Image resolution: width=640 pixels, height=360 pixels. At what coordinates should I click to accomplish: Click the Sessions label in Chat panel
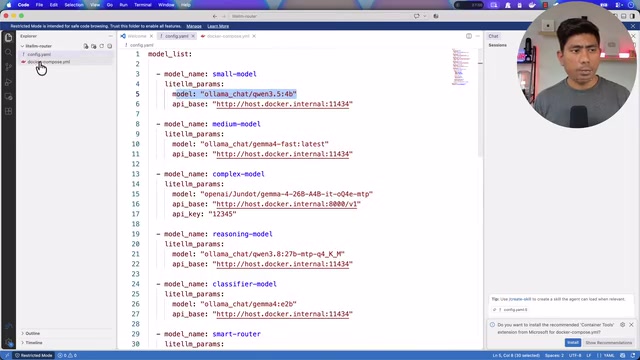pyautogui.click(x=498, y=45)
